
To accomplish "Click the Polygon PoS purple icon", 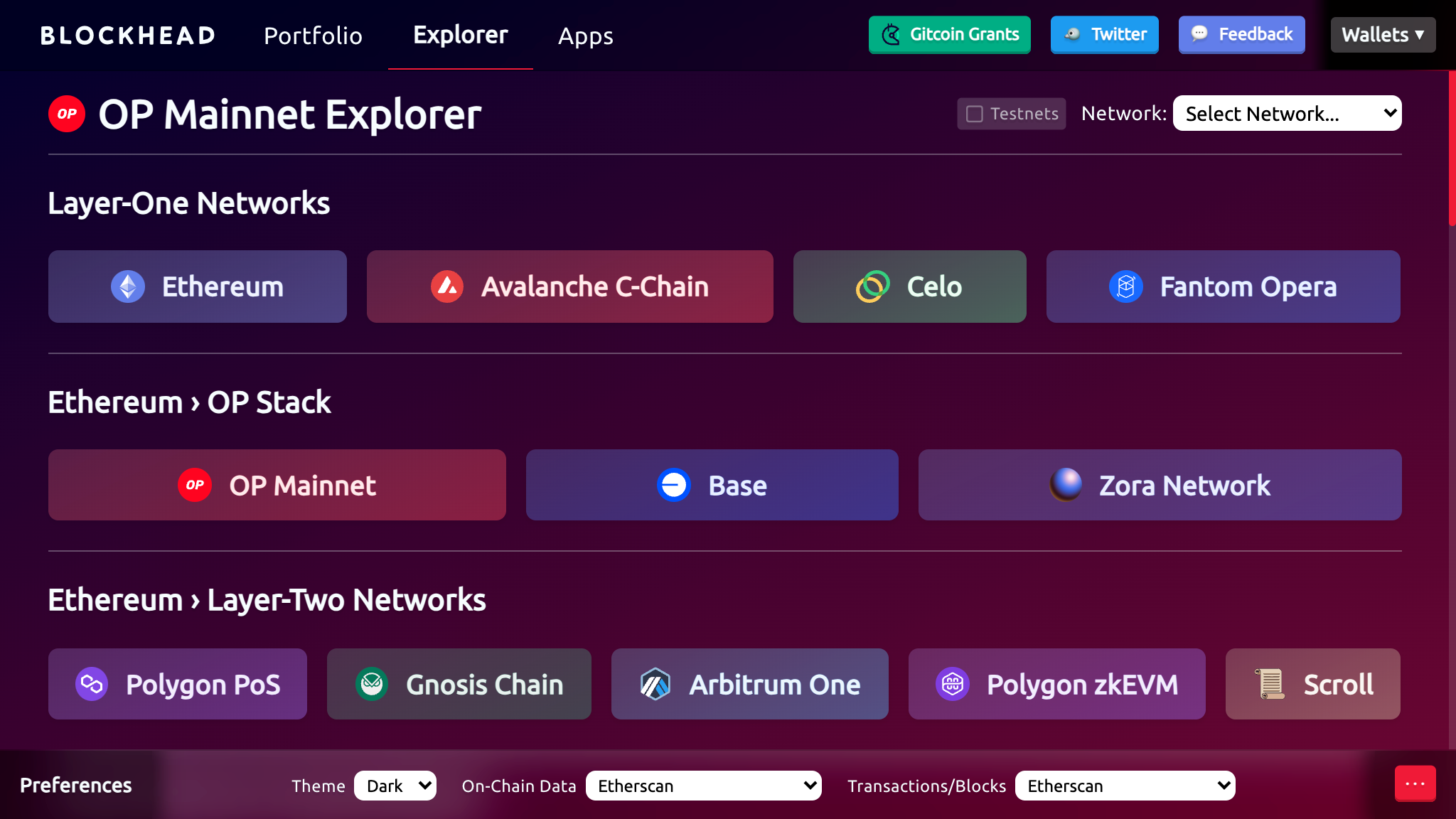I will click(92, 684).
